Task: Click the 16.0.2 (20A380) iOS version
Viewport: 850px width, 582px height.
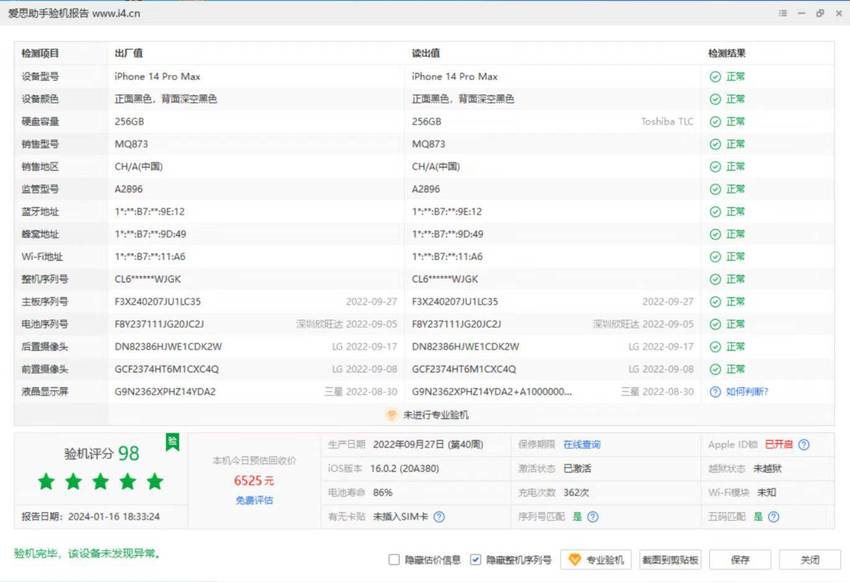Action: (404, 468)
